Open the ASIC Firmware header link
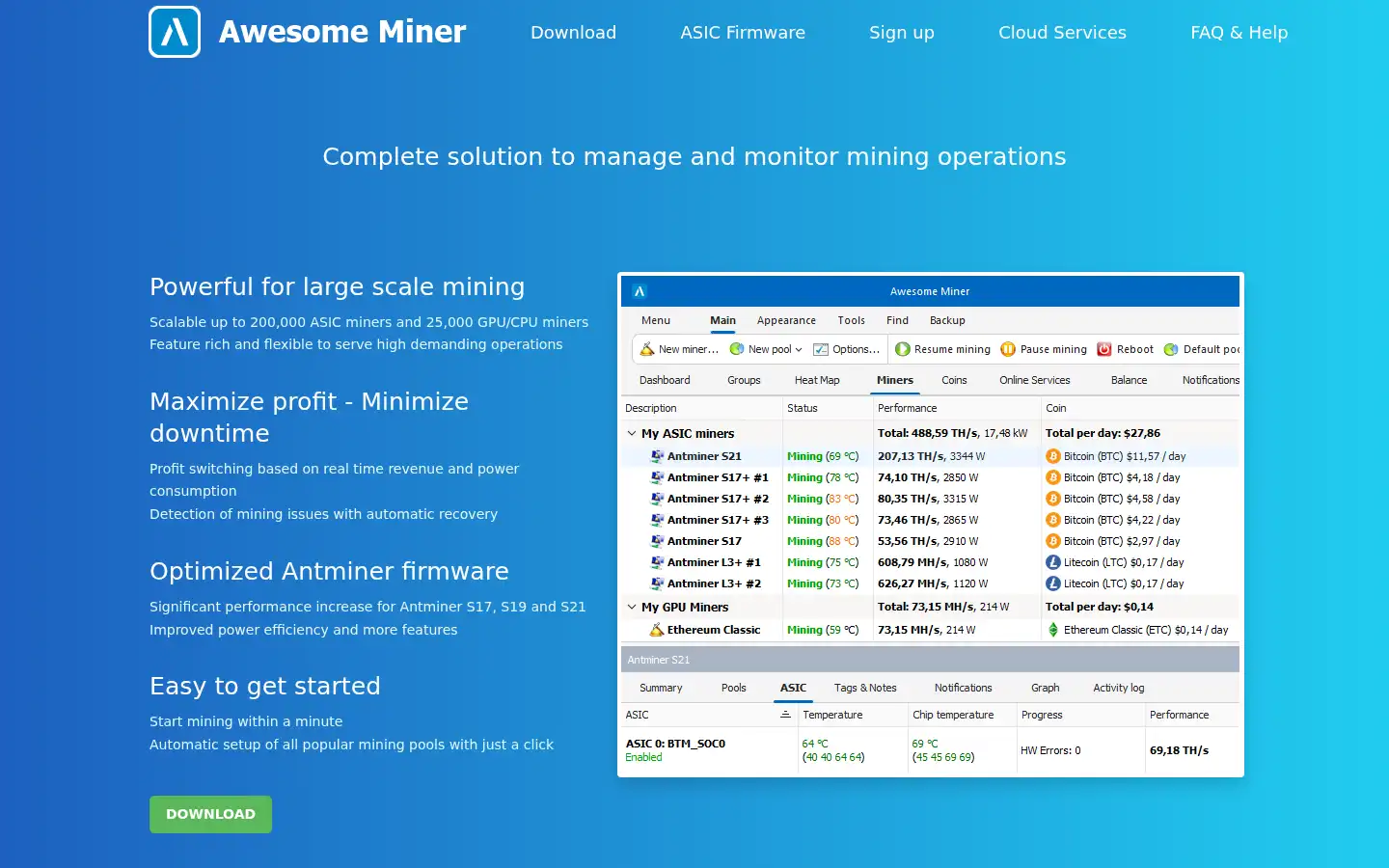1389x868 pixels. pyautogui.click(x=743, y=32)
